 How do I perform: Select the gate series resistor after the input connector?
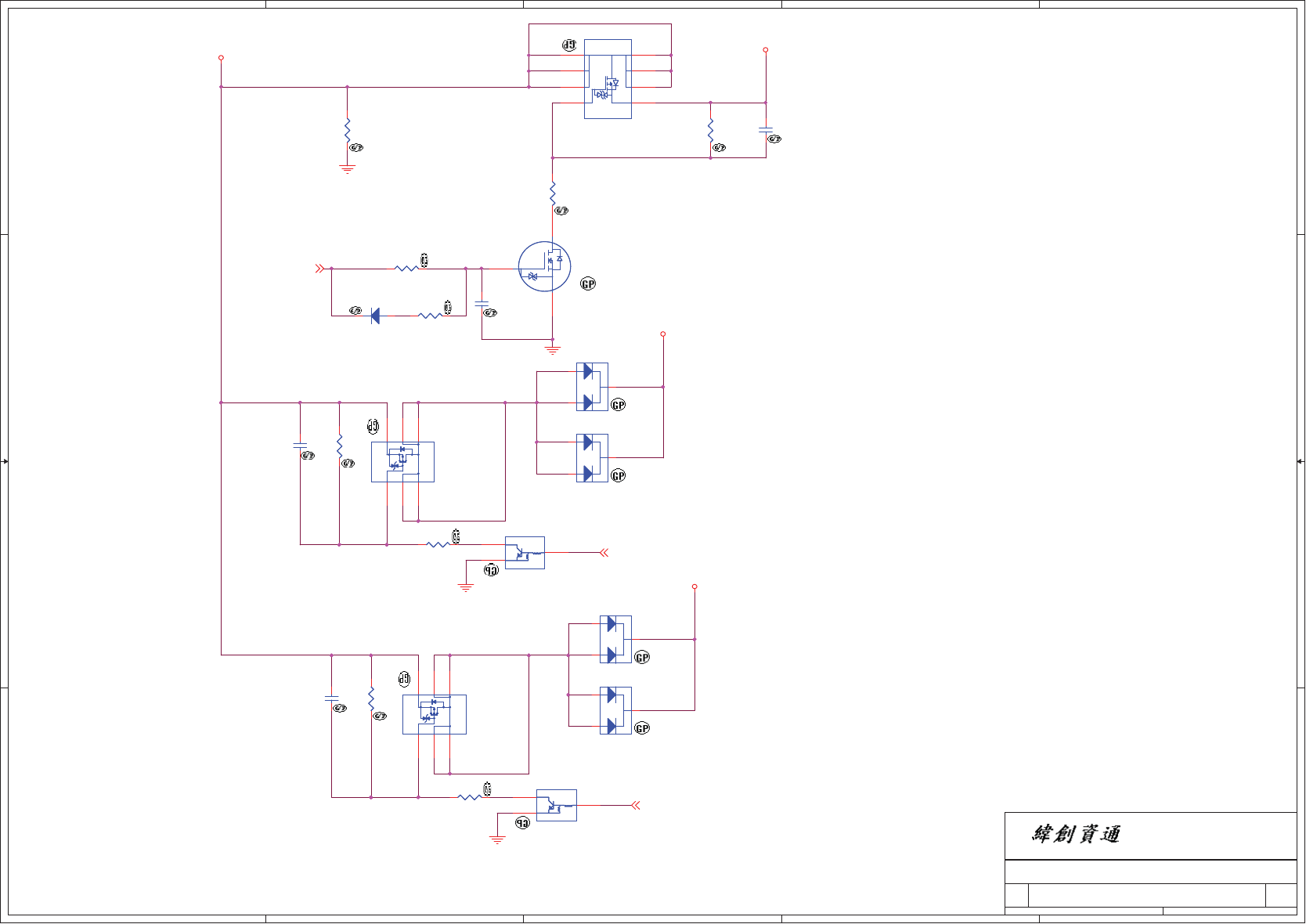click(x=406, y=269)
